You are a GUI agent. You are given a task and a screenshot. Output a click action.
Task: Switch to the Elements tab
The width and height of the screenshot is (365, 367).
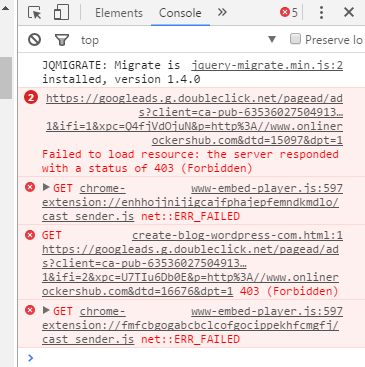[119, 13]
